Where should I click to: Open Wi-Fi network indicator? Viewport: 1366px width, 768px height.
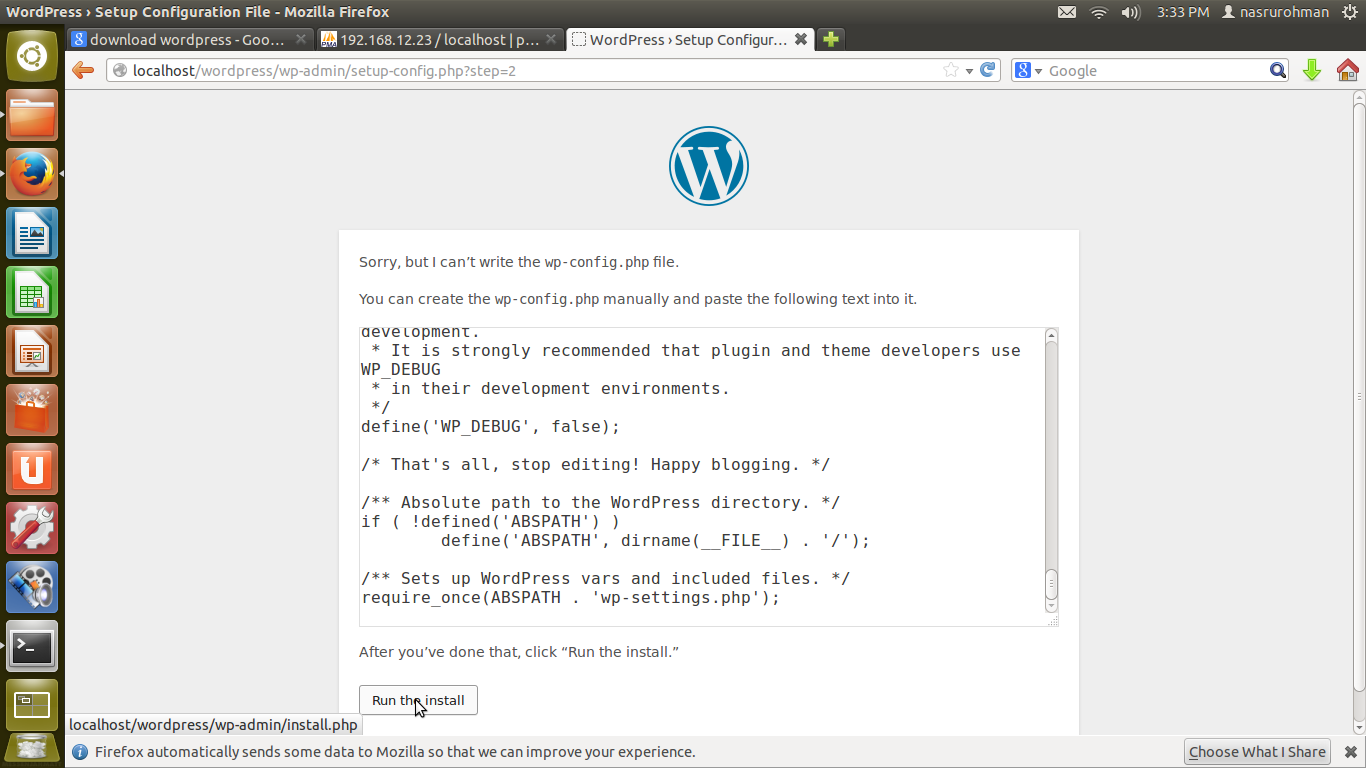pos(1099,12)
